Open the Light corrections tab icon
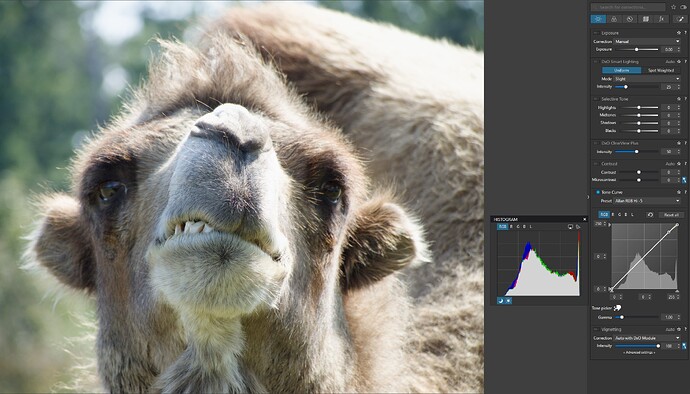690x394 pixels. pyautogui.click(x=598, y=19)
